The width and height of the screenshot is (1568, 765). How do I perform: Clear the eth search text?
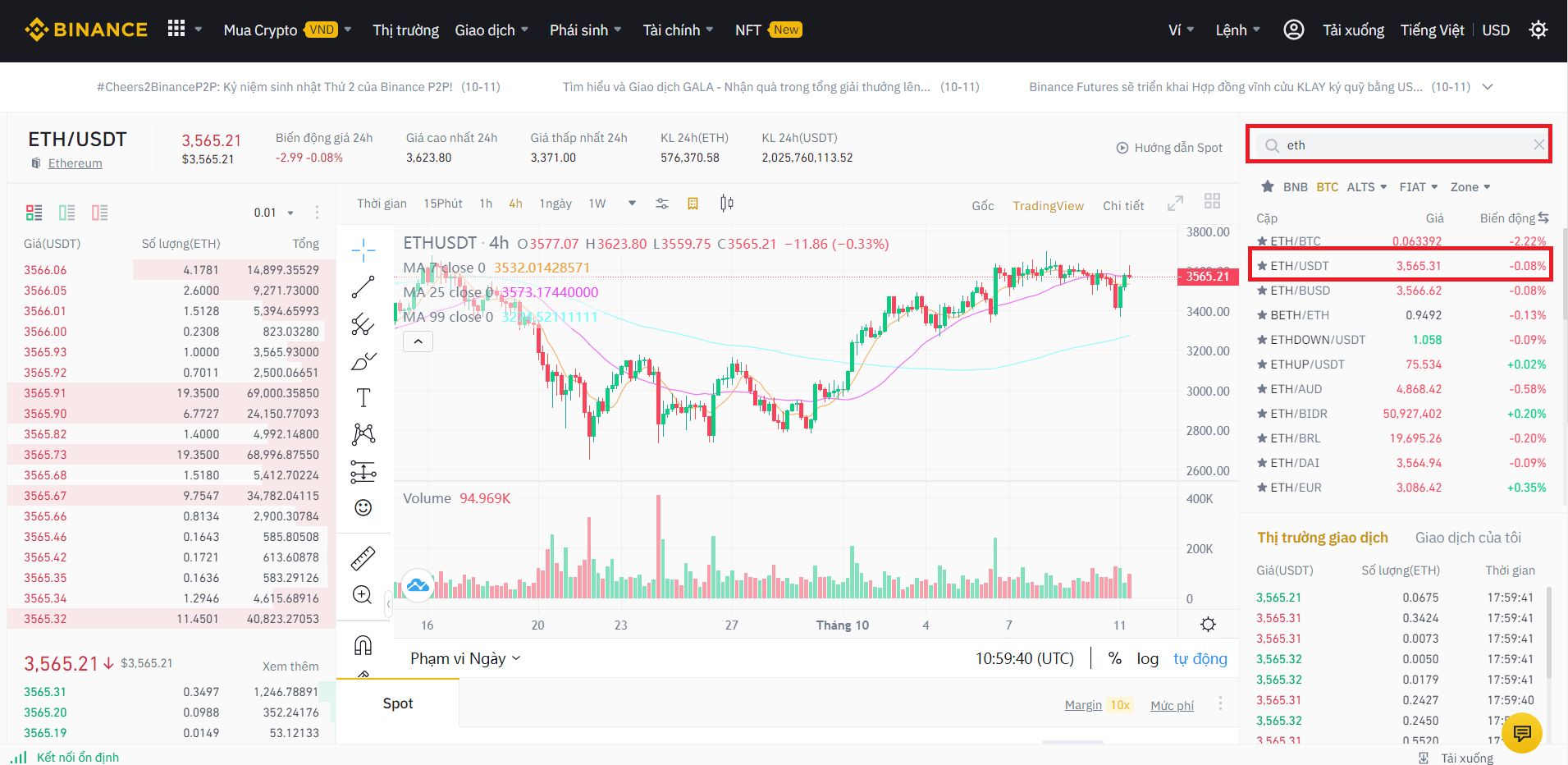click(x=1538, y=145)
